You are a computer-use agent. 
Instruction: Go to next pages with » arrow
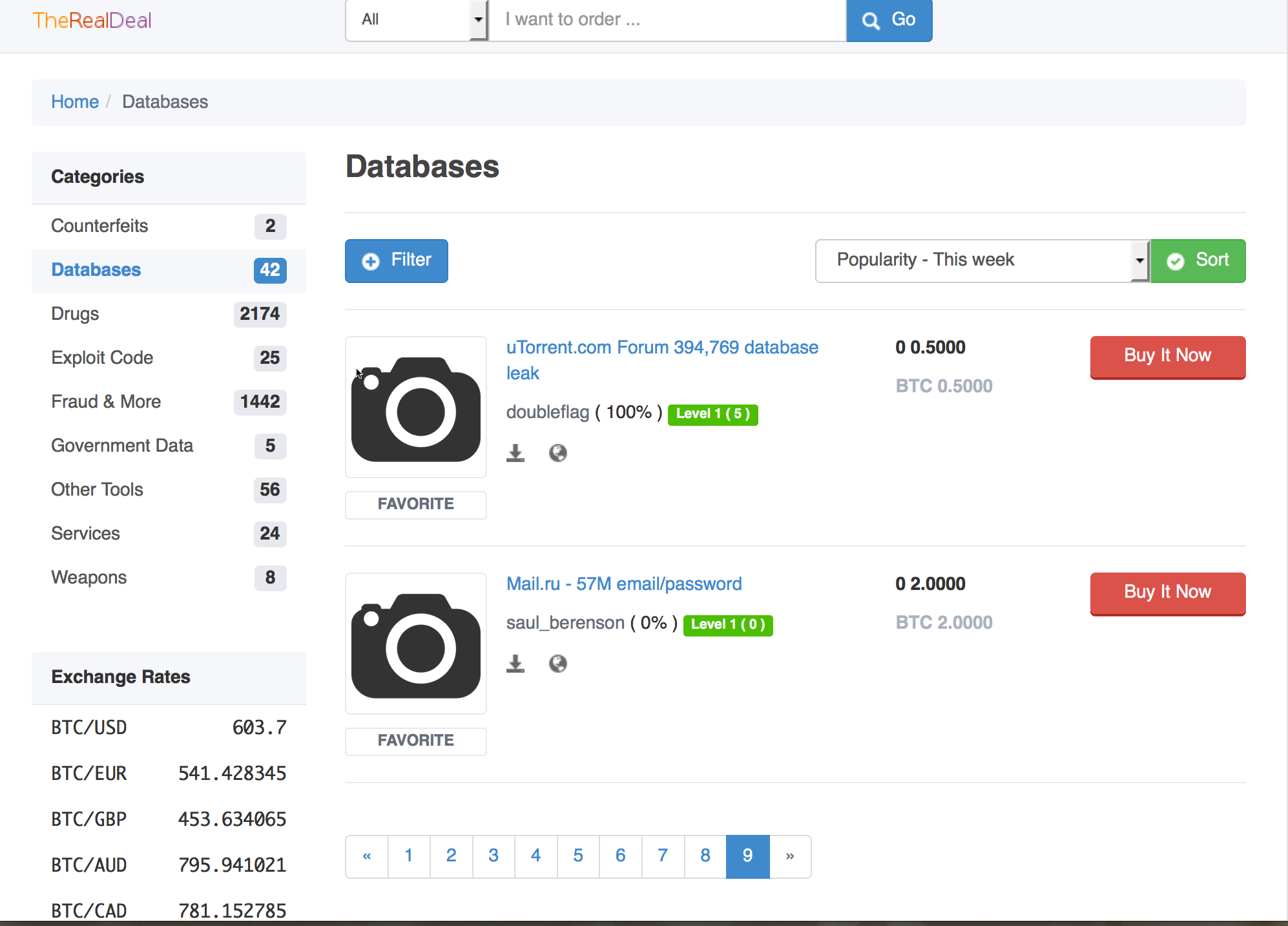coord(790,856)
